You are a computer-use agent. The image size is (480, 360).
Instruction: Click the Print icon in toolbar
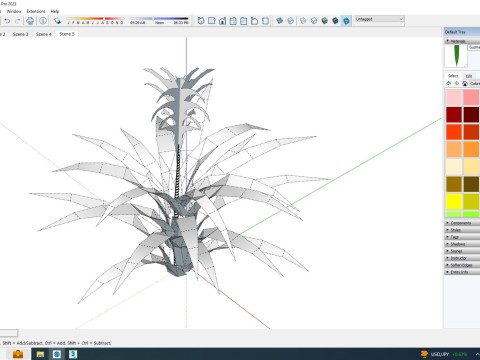point(30,21)
